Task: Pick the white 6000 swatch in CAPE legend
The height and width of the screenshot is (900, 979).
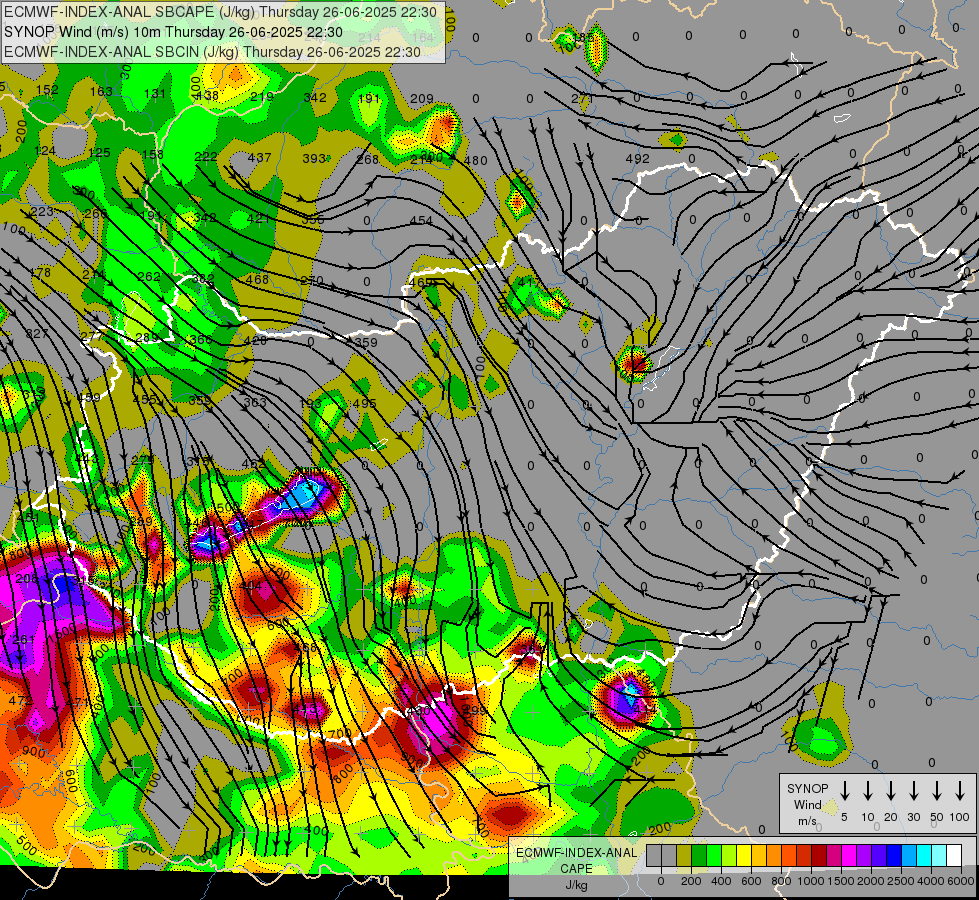Action: tap(955, 856)
